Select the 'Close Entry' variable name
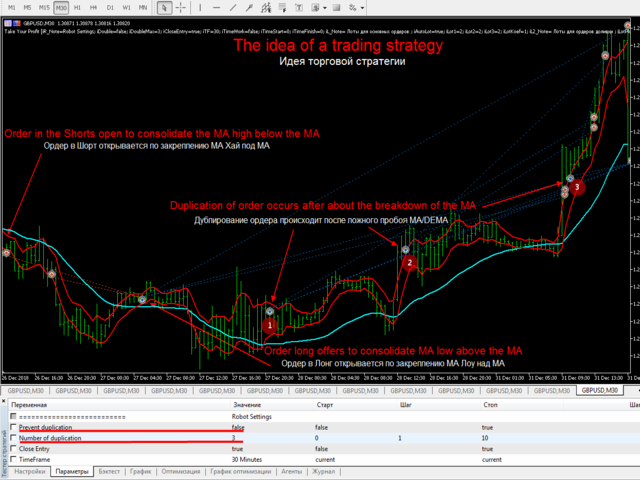 click(x=34, y=449)
